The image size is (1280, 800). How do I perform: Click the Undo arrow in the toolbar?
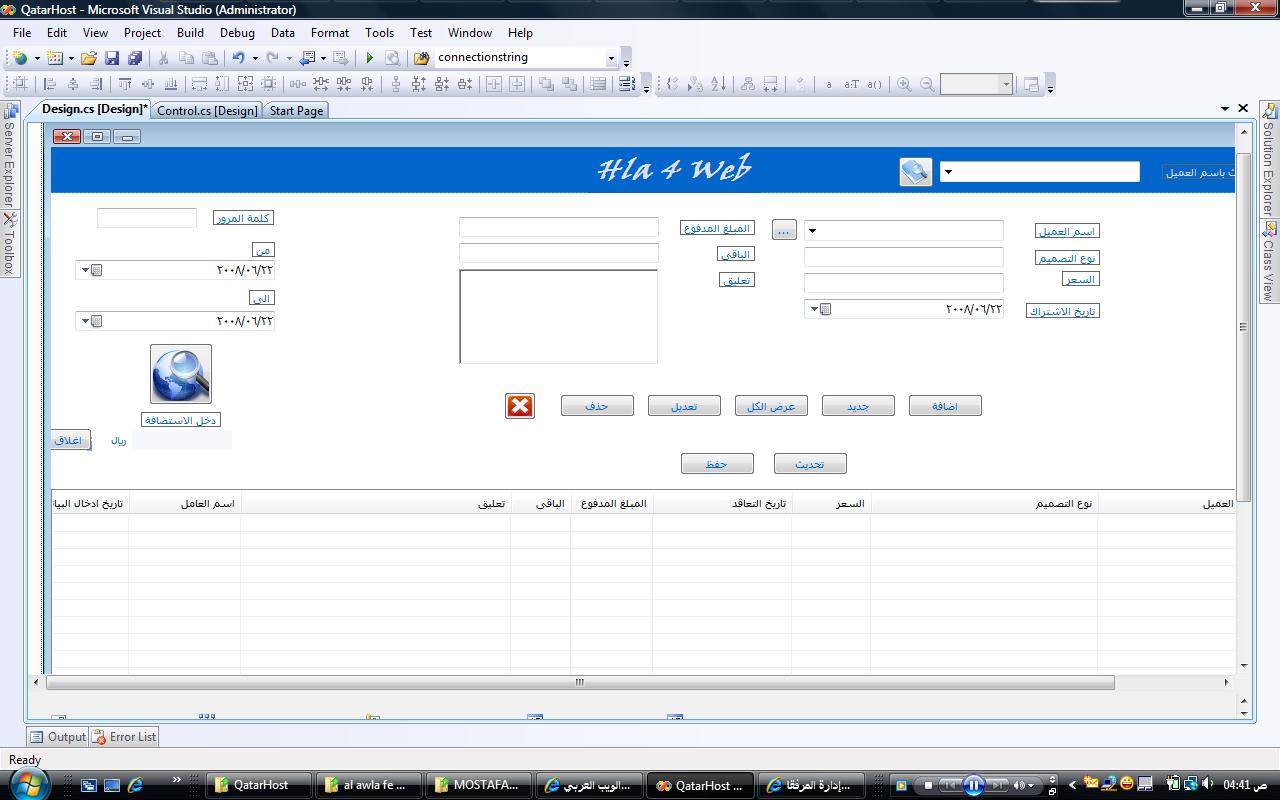(238, 58)
